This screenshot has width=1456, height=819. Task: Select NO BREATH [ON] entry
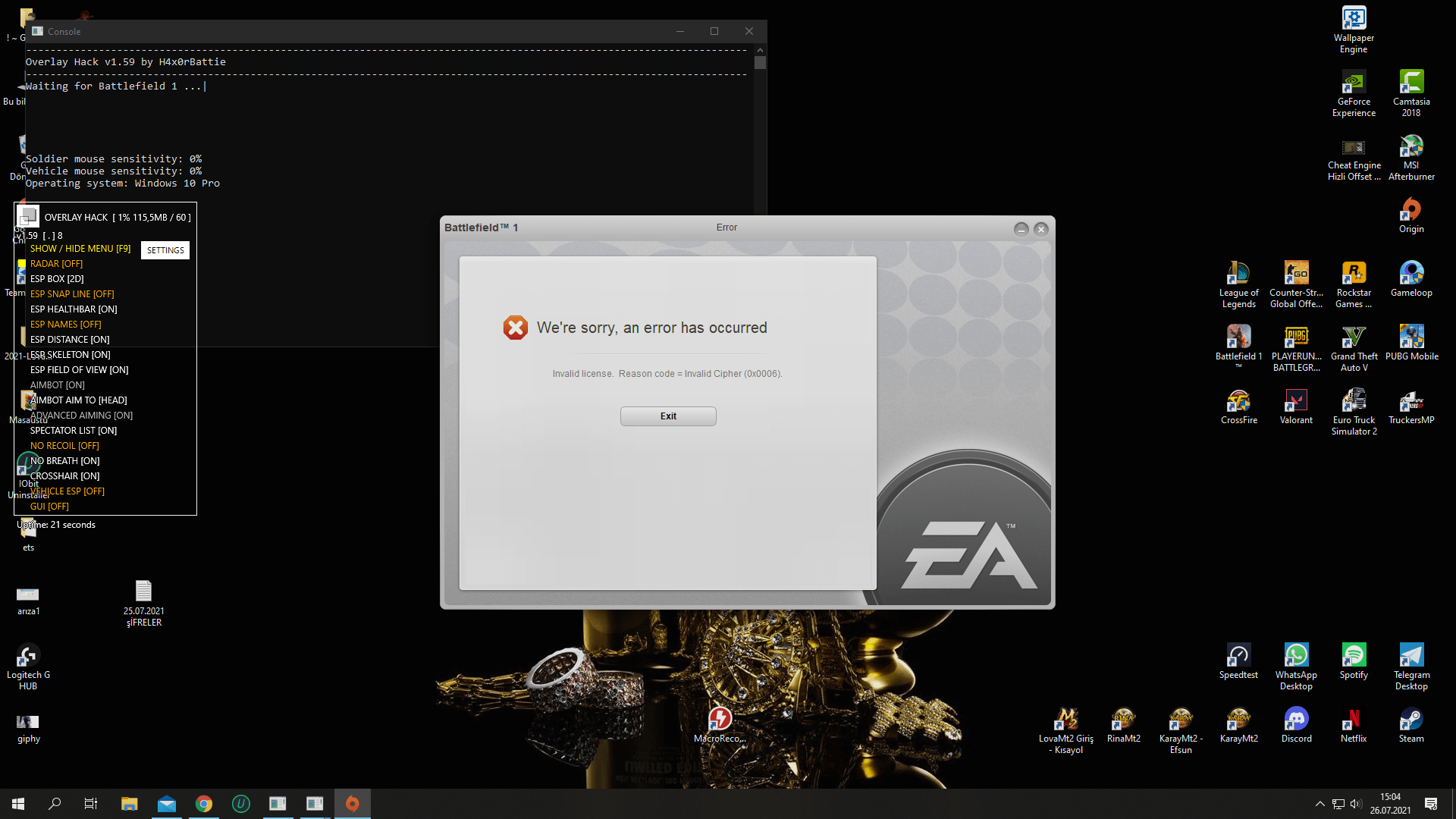(x=64, y=461)
